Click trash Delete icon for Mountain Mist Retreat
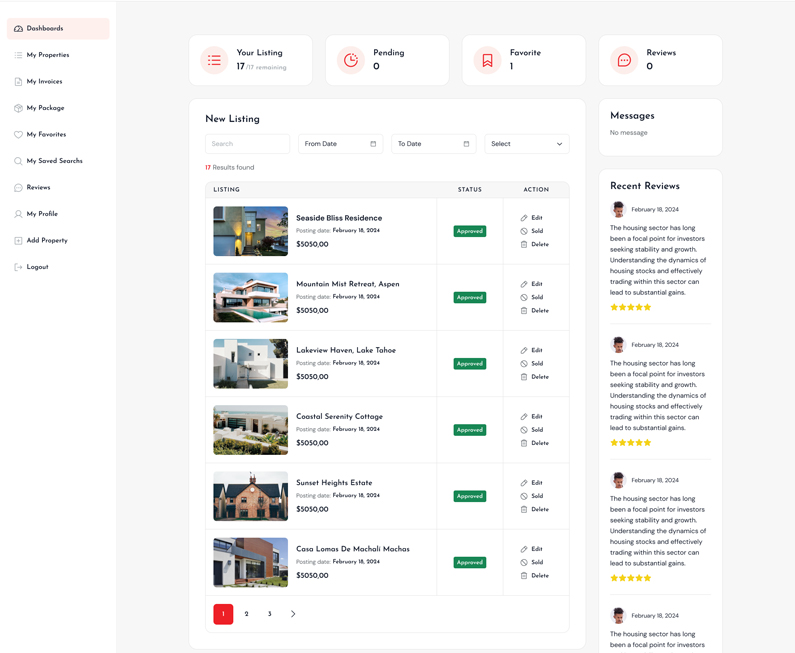This screenshot has height=653, width=795. coord(524,311)
